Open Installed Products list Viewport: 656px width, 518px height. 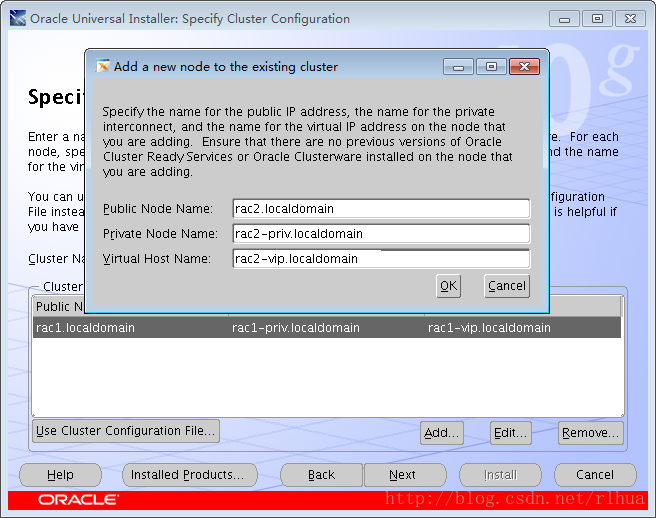tap(190, 475)
